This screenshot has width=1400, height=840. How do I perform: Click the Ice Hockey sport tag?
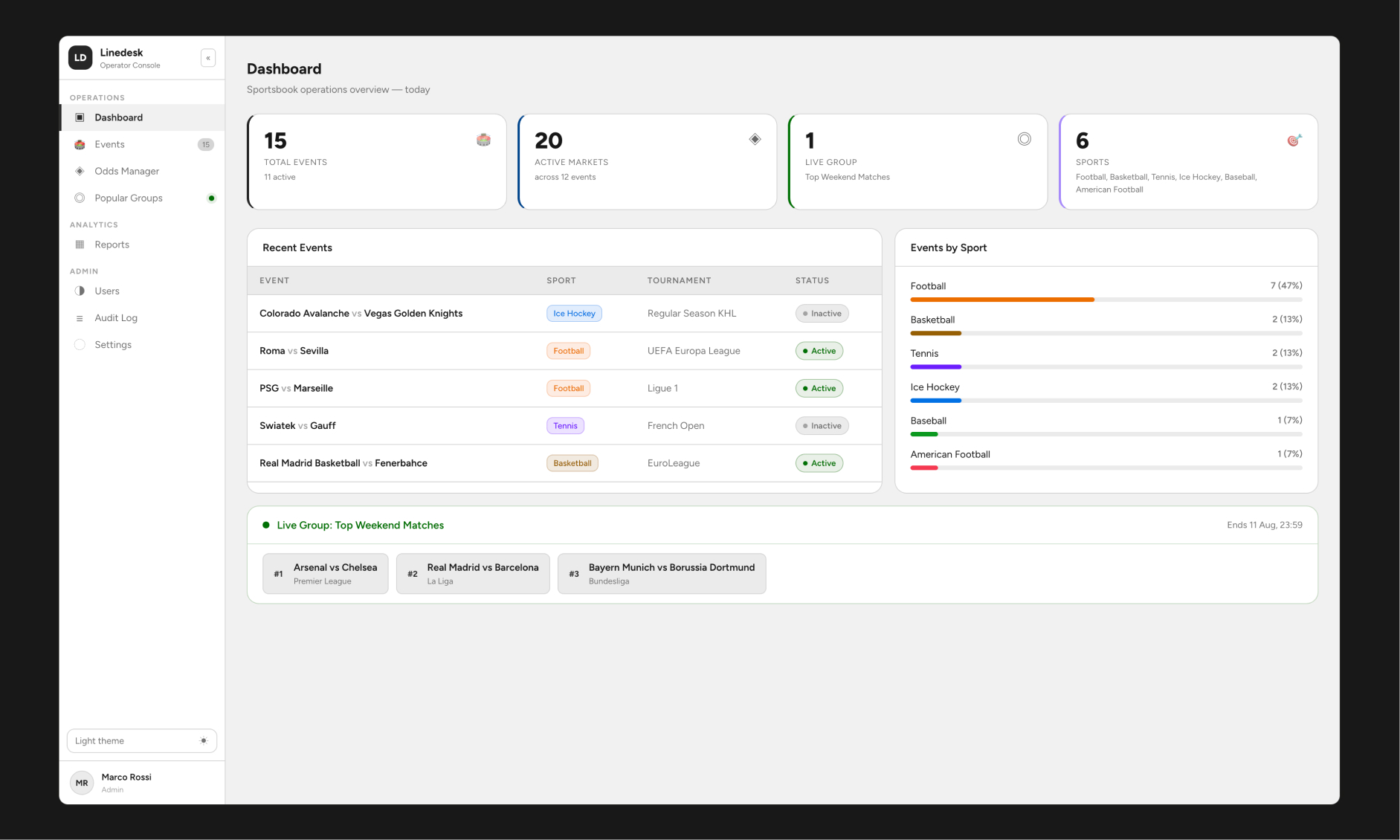pyautogui.click(x=574, y=314)
